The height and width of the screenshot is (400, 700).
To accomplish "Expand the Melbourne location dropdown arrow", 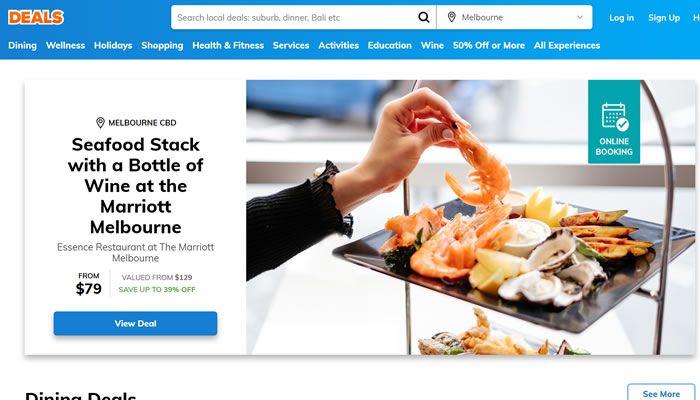I will tap(579, 17).
